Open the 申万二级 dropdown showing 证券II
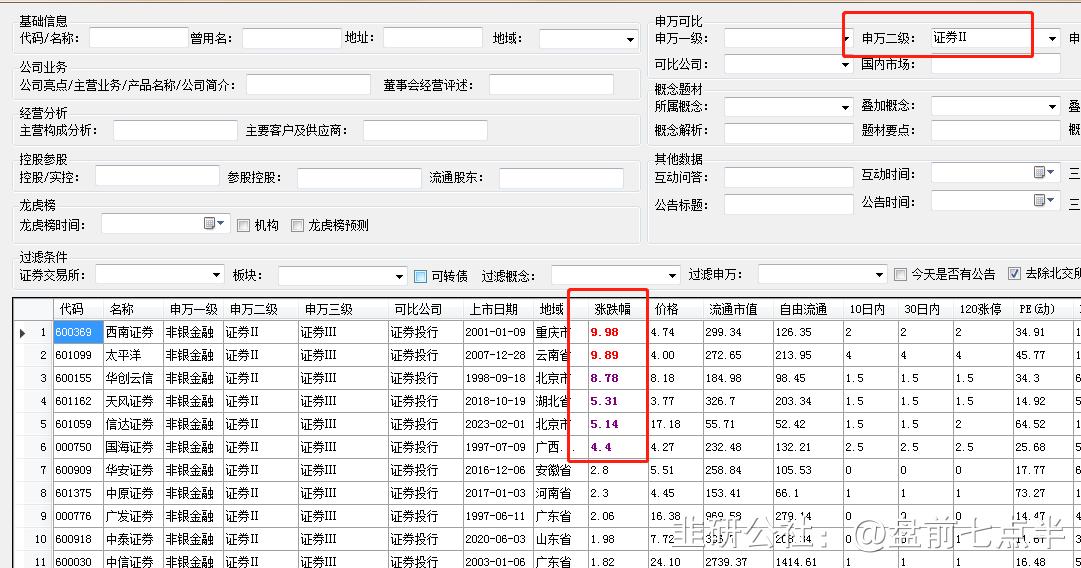 1052,39
